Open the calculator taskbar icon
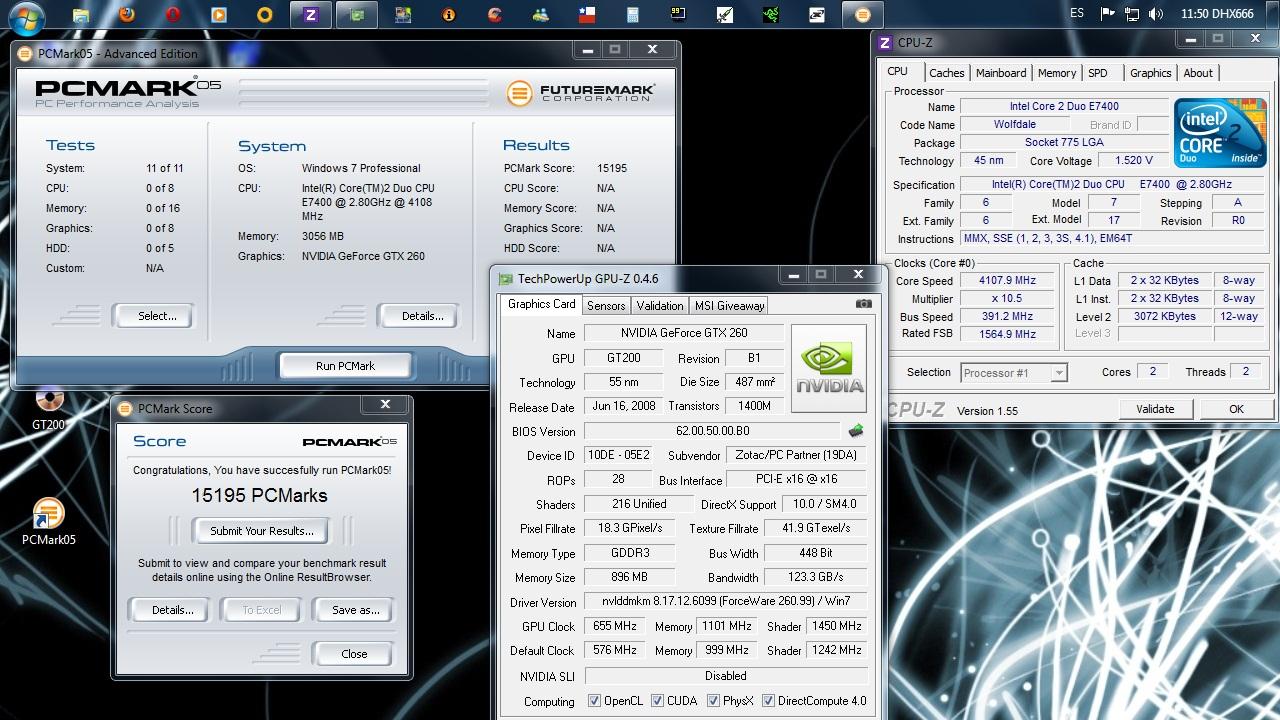Image resolution: width=1280 pixels, height=720 pixels. tap(633, 15)
